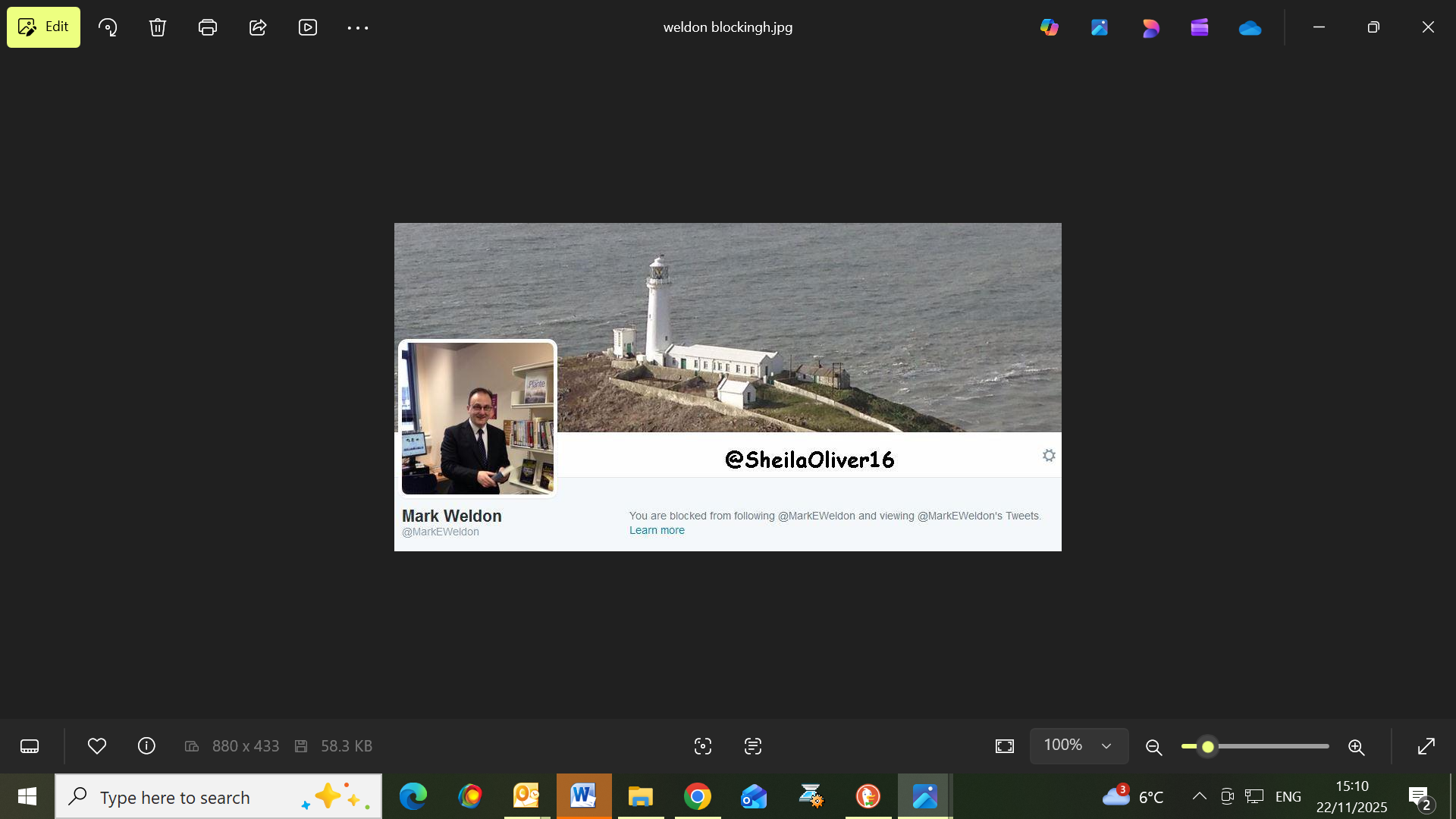Open the share icon
The height and width of the screenshot is (819, 1456).
[x=258, y=27]
